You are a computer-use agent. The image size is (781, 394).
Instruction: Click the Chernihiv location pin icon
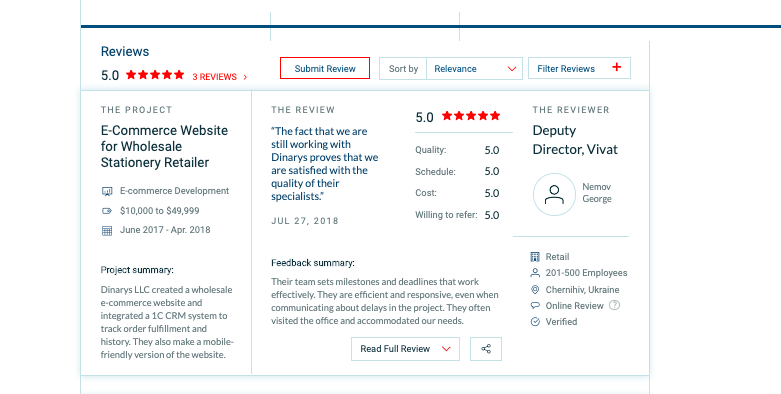[535, 289]
